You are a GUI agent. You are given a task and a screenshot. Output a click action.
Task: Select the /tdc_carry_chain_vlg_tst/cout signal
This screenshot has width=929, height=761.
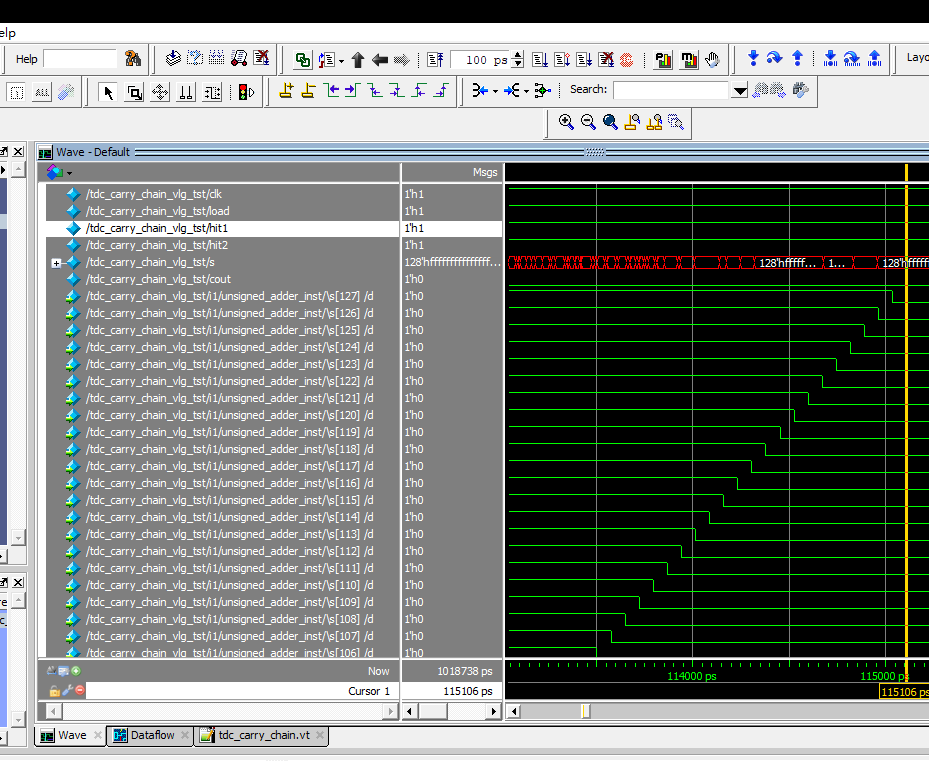coord(159,279)
